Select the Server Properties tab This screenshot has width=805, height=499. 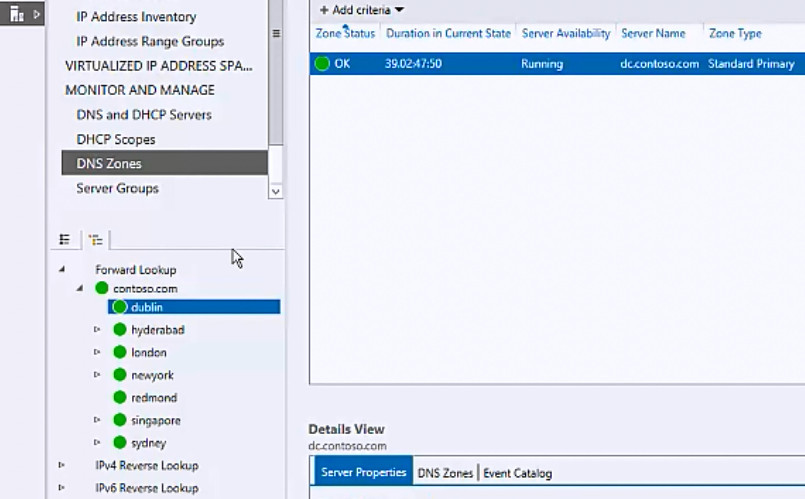point(362,473)
